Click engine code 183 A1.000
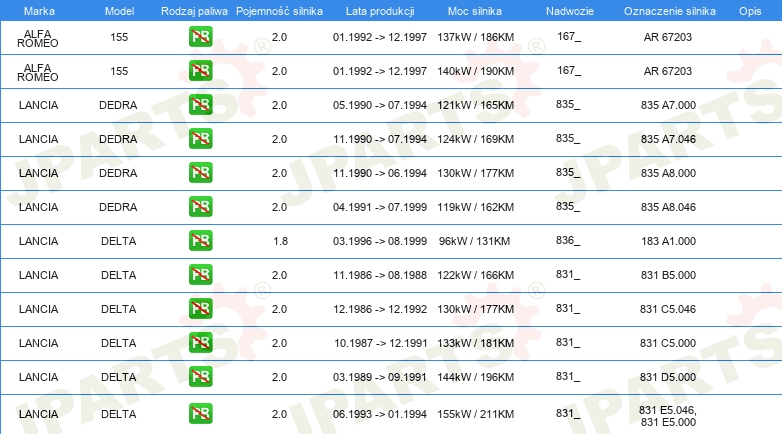The image size is (782, 434). click(668, 240)
